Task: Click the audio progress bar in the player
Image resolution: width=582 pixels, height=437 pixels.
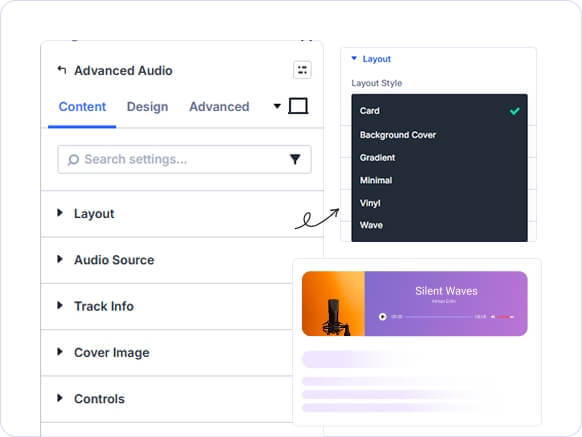Action: click(438, 317)
